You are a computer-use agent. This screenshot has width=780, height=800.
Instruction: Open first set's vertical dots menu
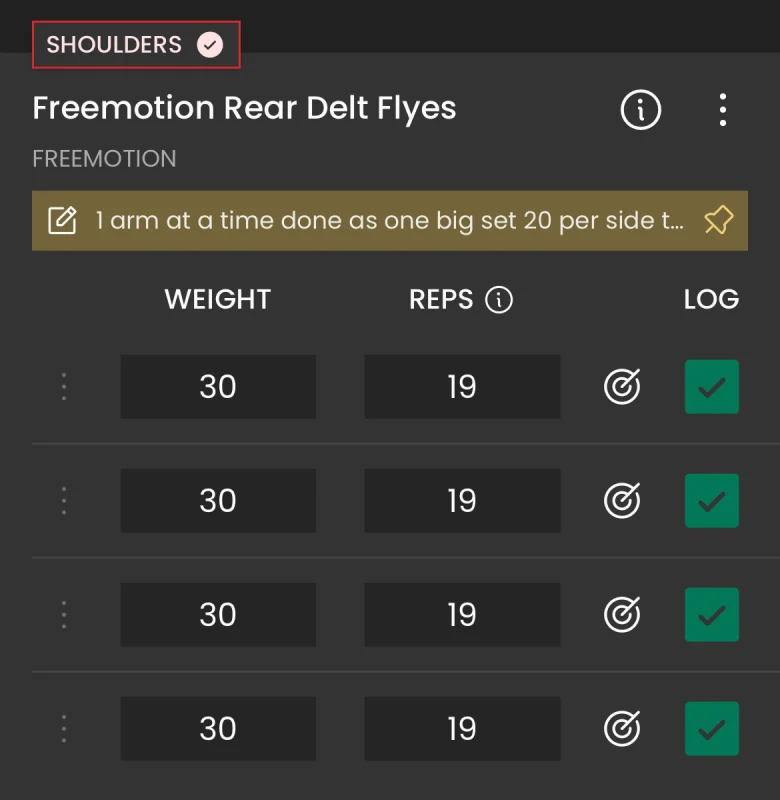pyautogui.click(x=64, y=387)
